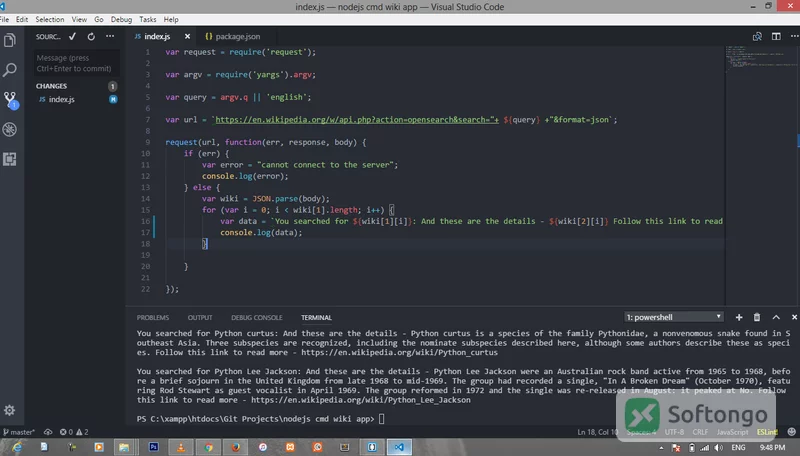
Task: Close the terminal panel
Action: point(794,317)
